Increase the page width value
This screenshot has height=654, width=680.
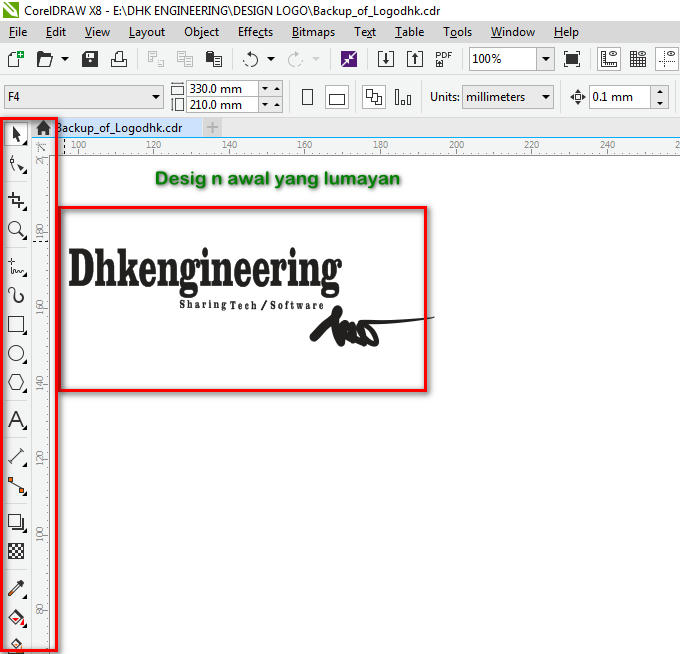[x=277, y=88]
